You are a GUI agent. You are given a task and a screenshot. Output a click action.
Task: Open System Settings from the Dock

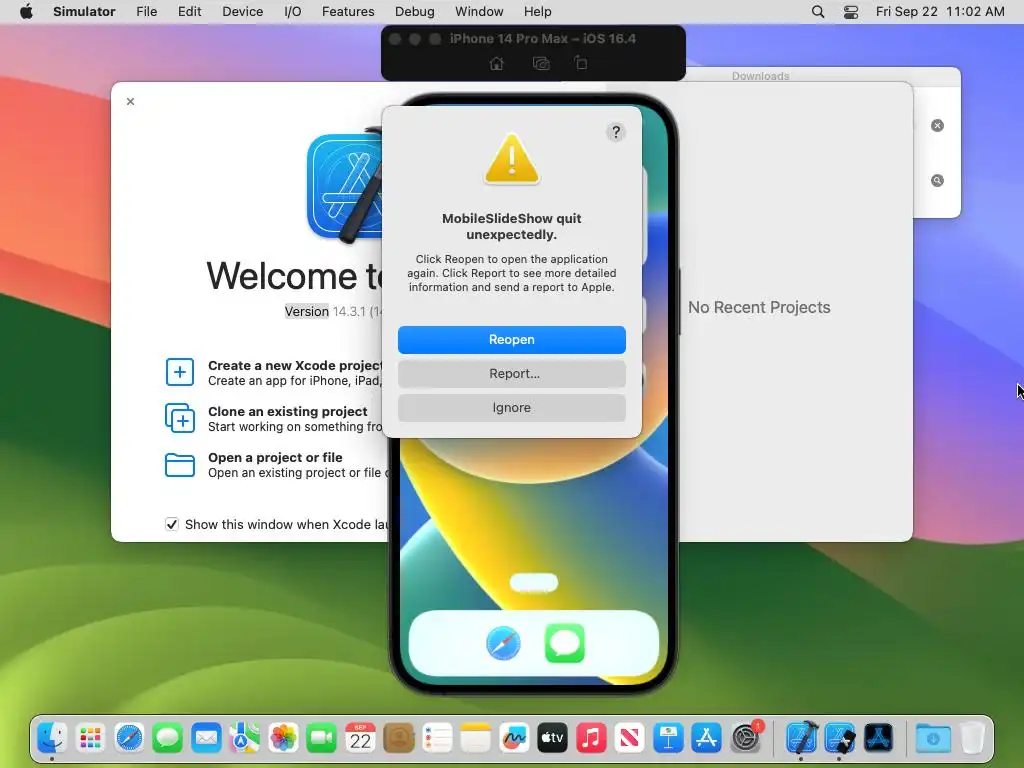click(746, 738)
